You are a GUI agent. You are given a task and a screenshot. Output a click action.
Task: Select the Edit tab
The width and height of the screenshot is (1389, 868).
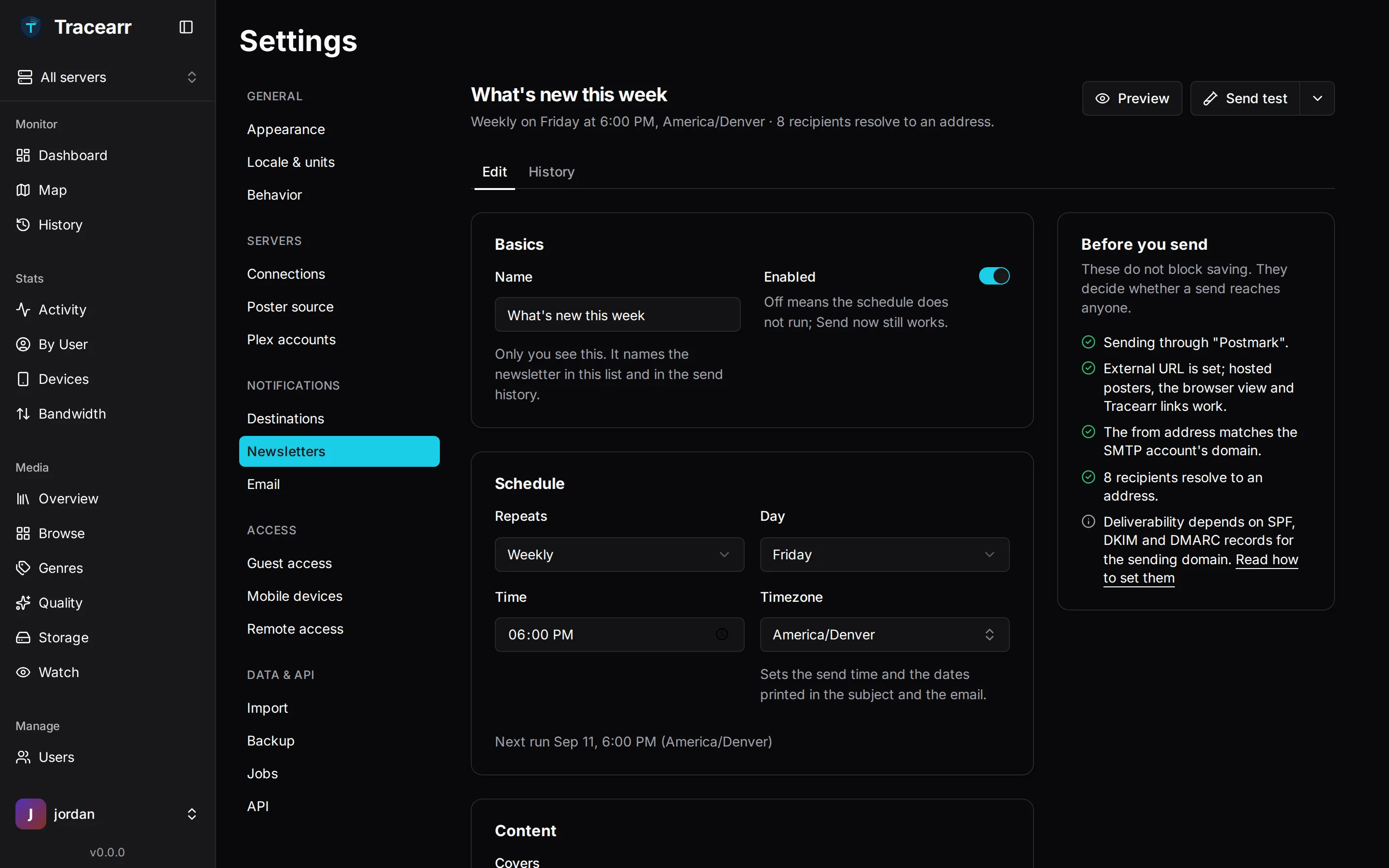point(494,172)
